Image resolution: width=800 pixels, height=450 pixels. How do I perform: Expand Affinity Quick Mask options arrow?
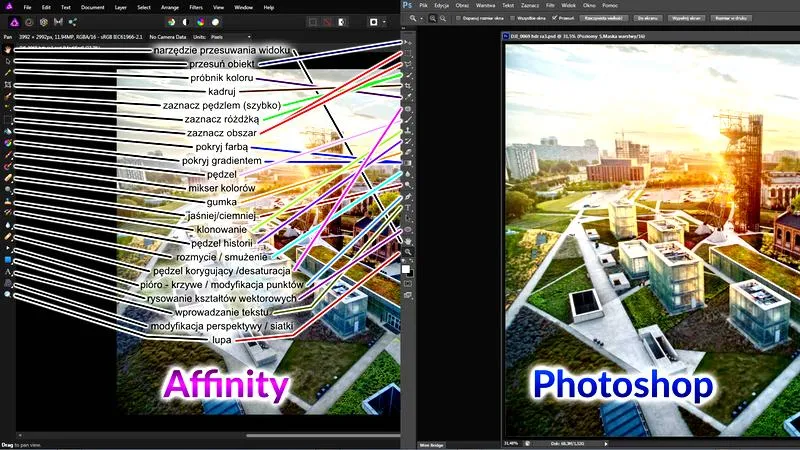(x=384, y=22)
